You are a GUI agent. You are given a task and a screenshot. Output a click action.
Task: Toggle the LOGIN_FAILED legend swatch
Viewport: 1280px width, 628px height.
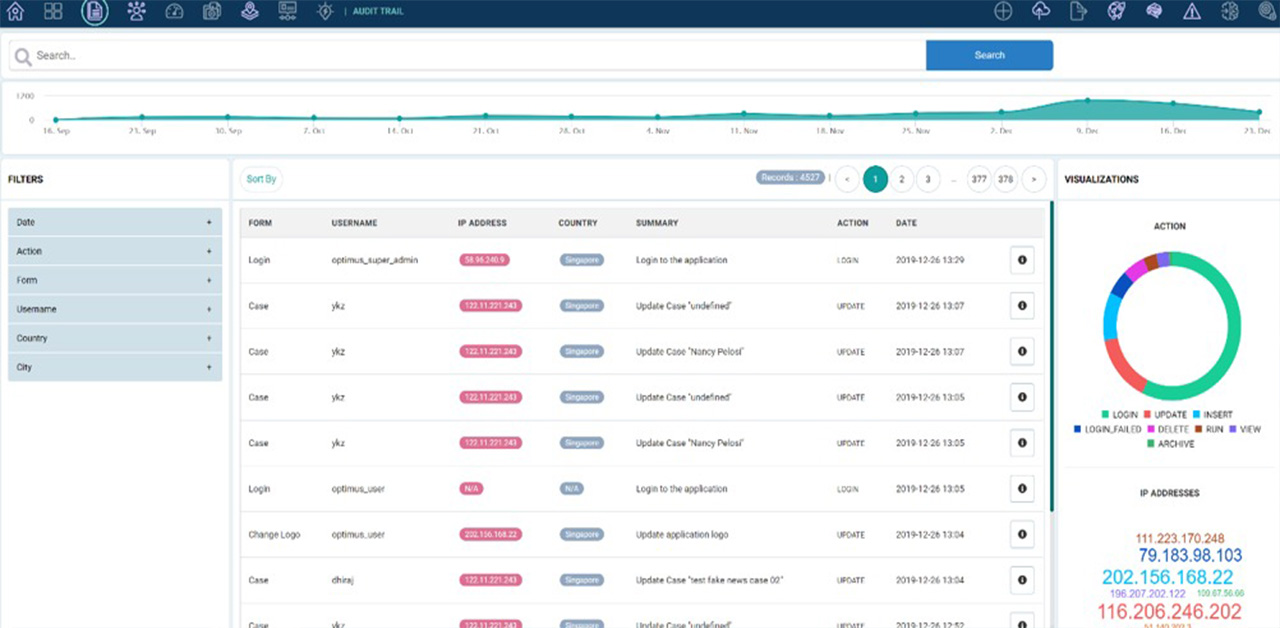click(1077, 429)
